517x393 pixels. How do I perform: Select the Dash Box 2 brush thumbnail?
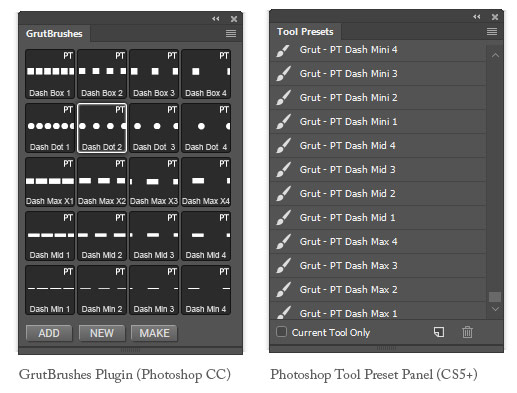click(x=102, y=74)
